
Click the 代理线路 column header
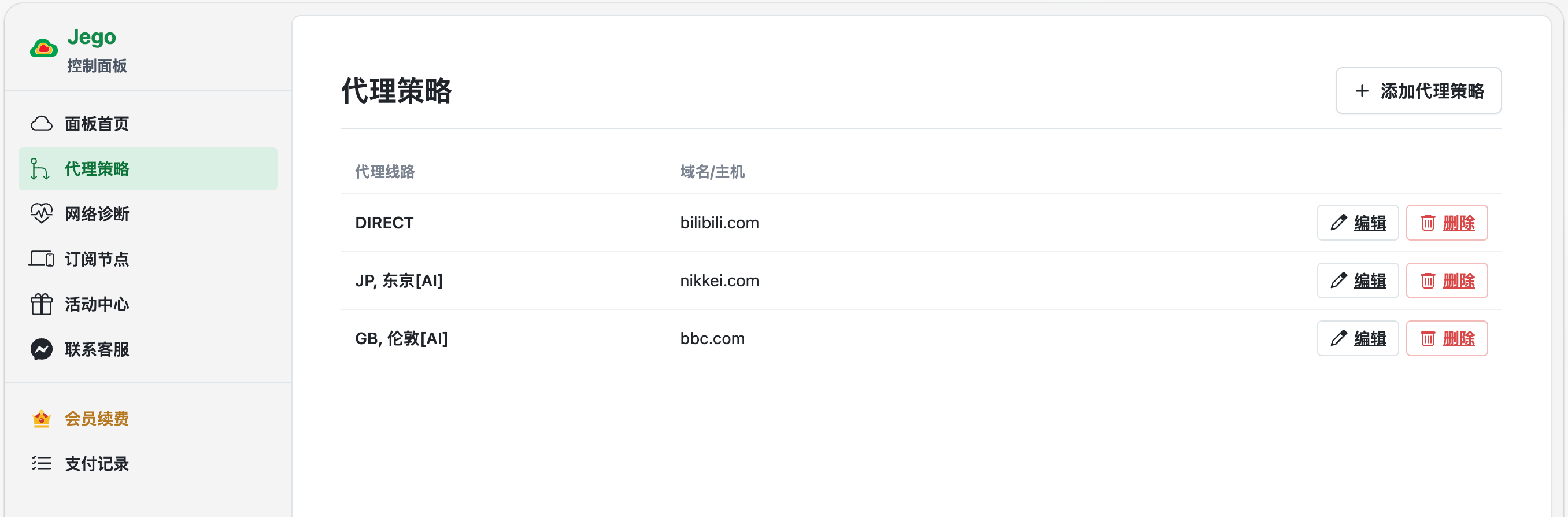[384, 172]
